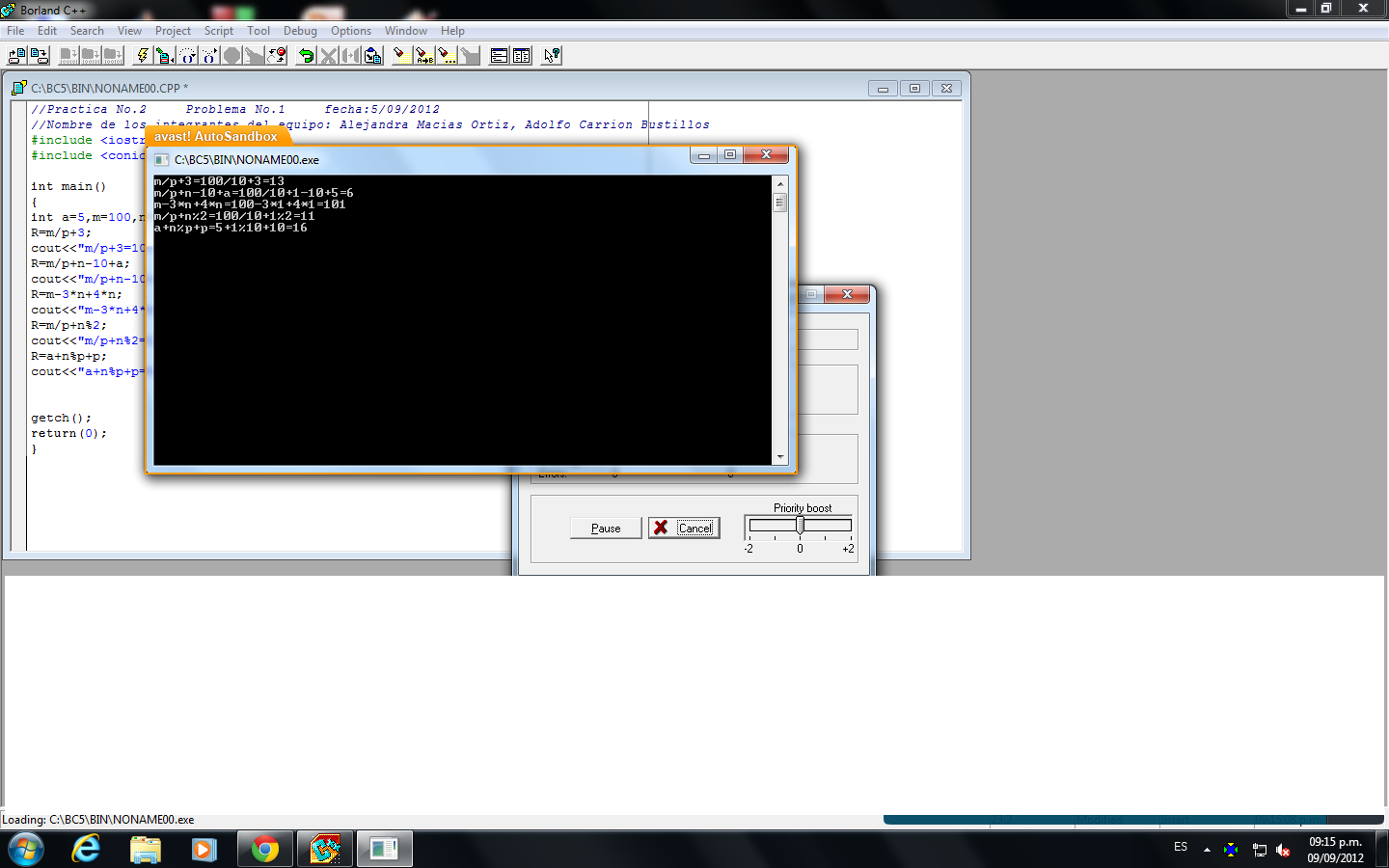Expand hidden icons in the notification area
This screenshot has width=1389, height=868.
coord(1206,849)
